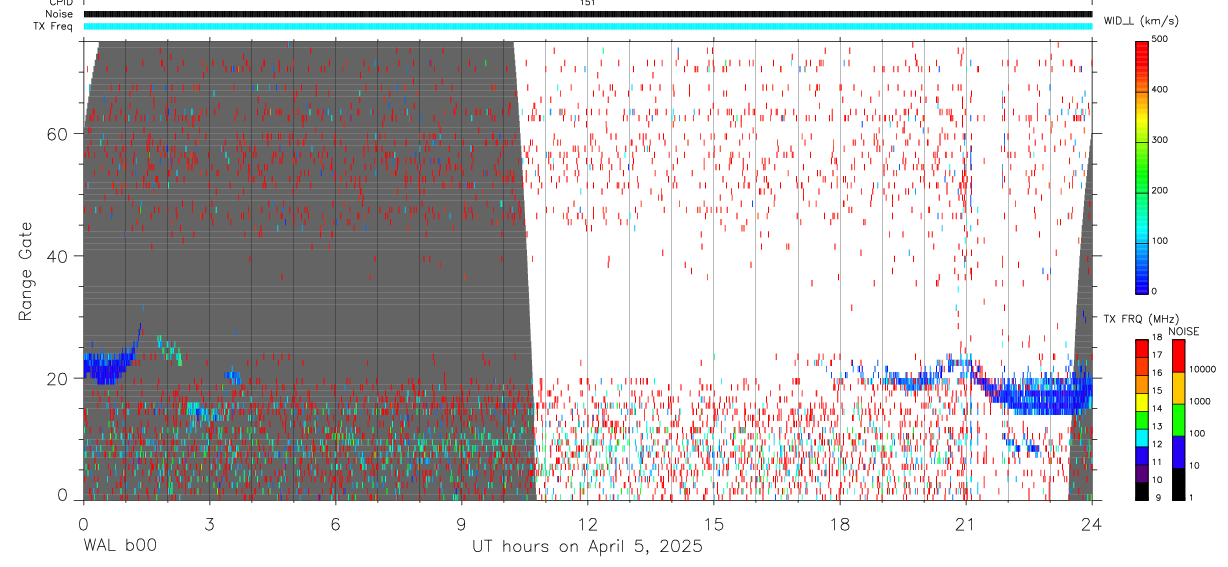
Task: Click the 60 tick on the Range Gate axis
Action: pyautogui.click(x=57, y=134)
